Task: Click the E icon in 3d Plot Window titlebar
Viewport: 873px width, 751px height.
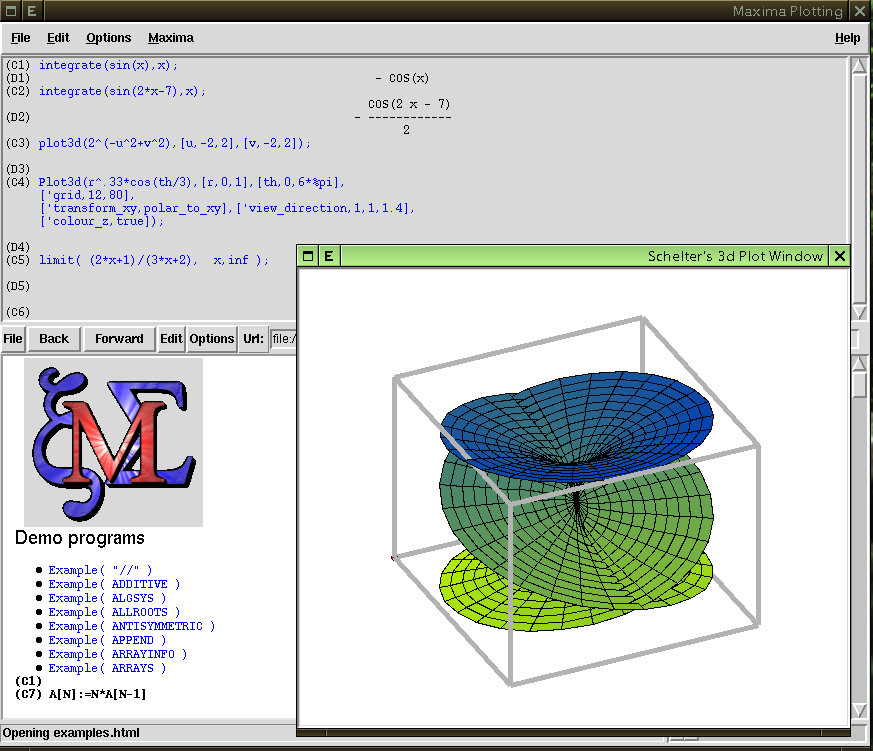Action: point(329,256)
